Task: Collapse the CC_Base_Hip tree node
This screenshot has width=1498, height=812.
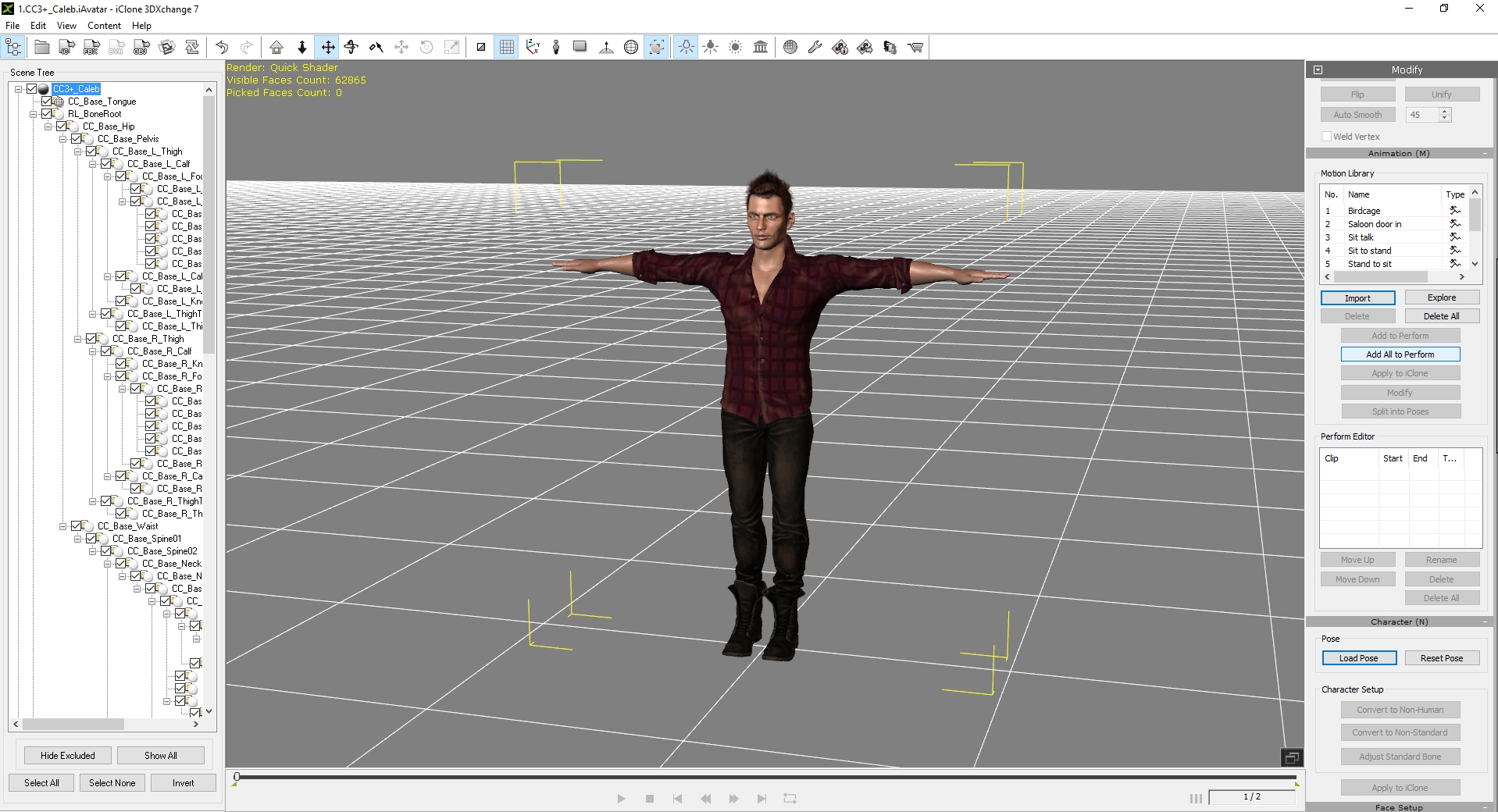Action: coord(48,126)
